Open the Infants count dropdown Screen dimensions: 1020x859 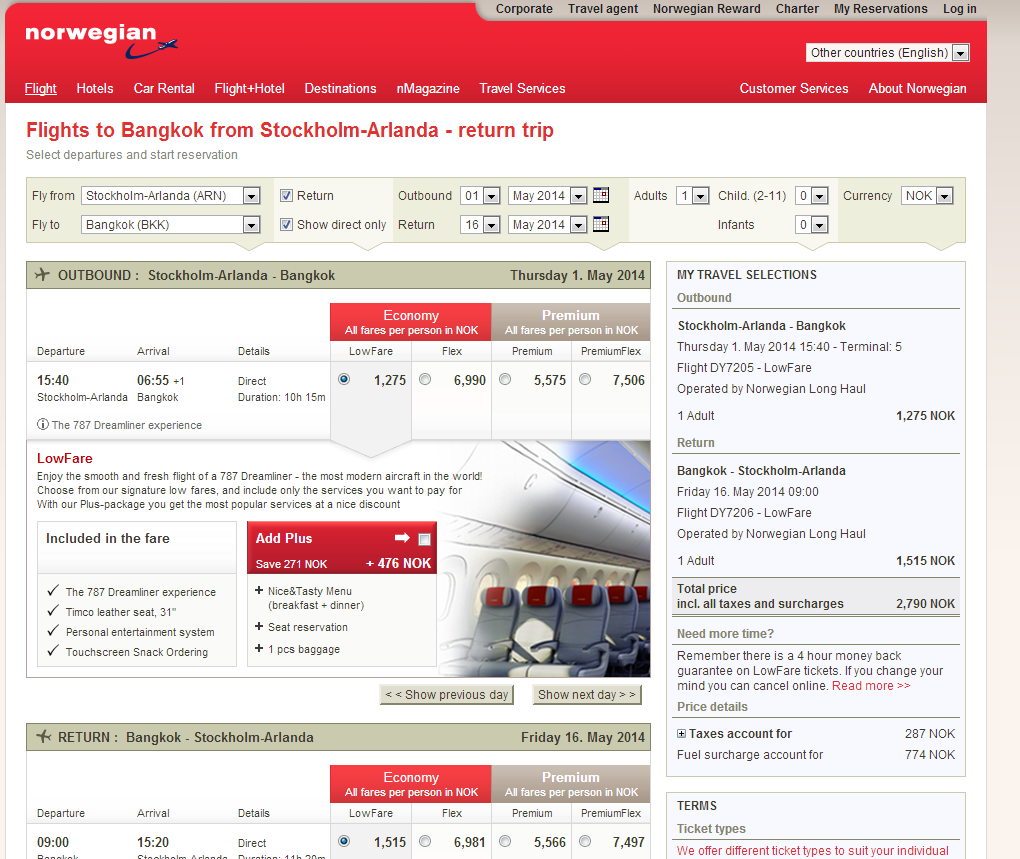pyautogui.click(x=812, y=224)
